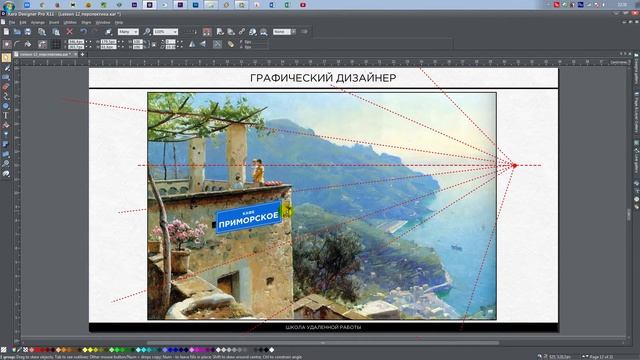
Task: Click the Paste icon
Action: pyautogui.click(x=56, y=31)
